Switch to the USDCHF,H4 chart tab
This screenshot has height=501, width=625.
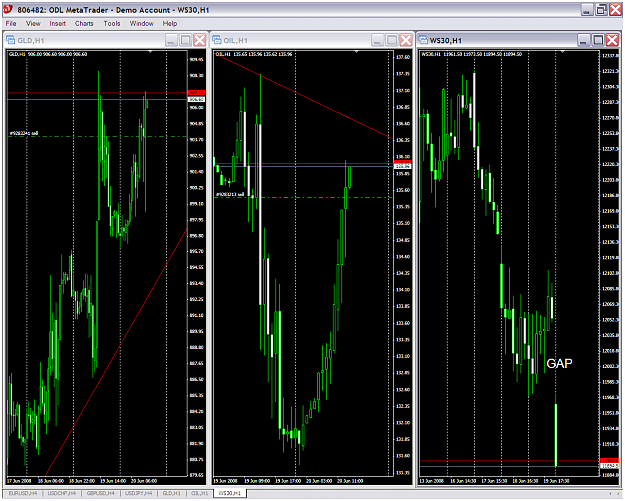tap(62, 493)
